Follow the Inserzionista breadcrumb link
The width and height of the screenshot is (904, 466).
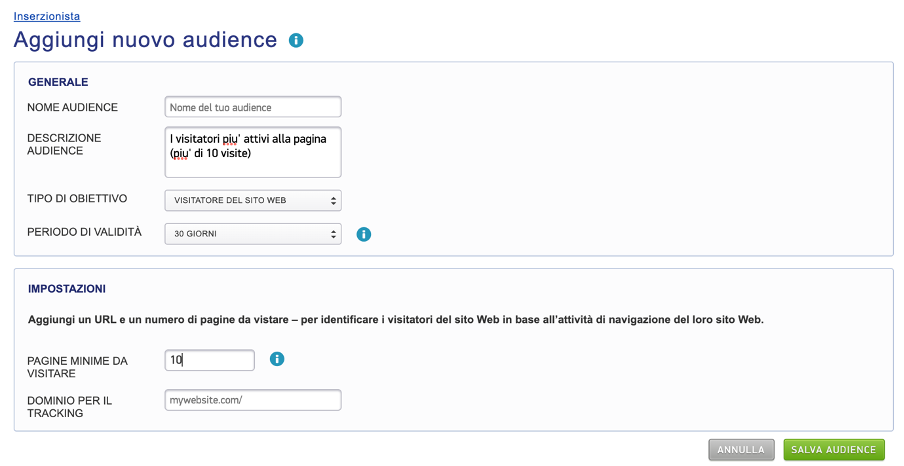[x=47, y=16]
